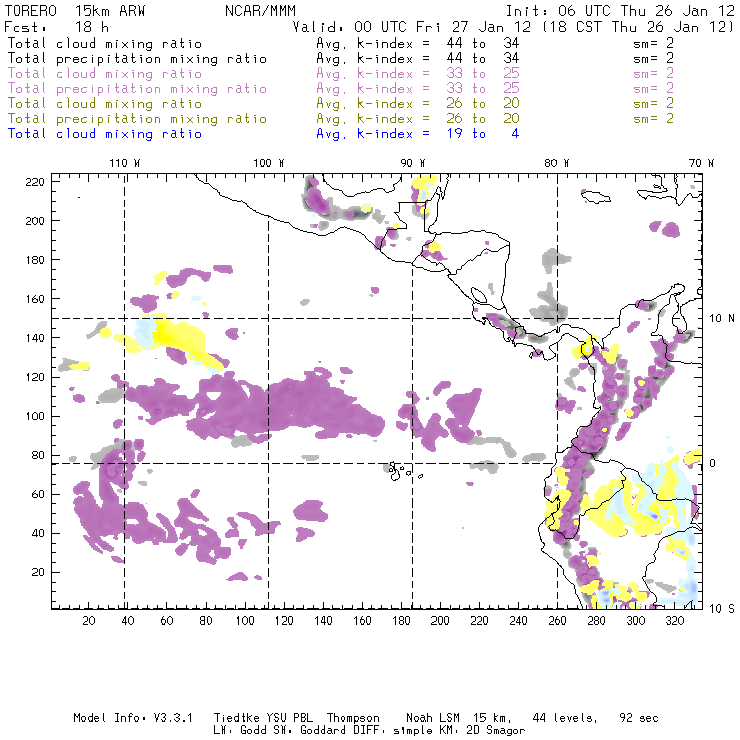Click 'Avg. k-index = 44 to 34' in first row
The image size is (740, 740).
(418, 43)
